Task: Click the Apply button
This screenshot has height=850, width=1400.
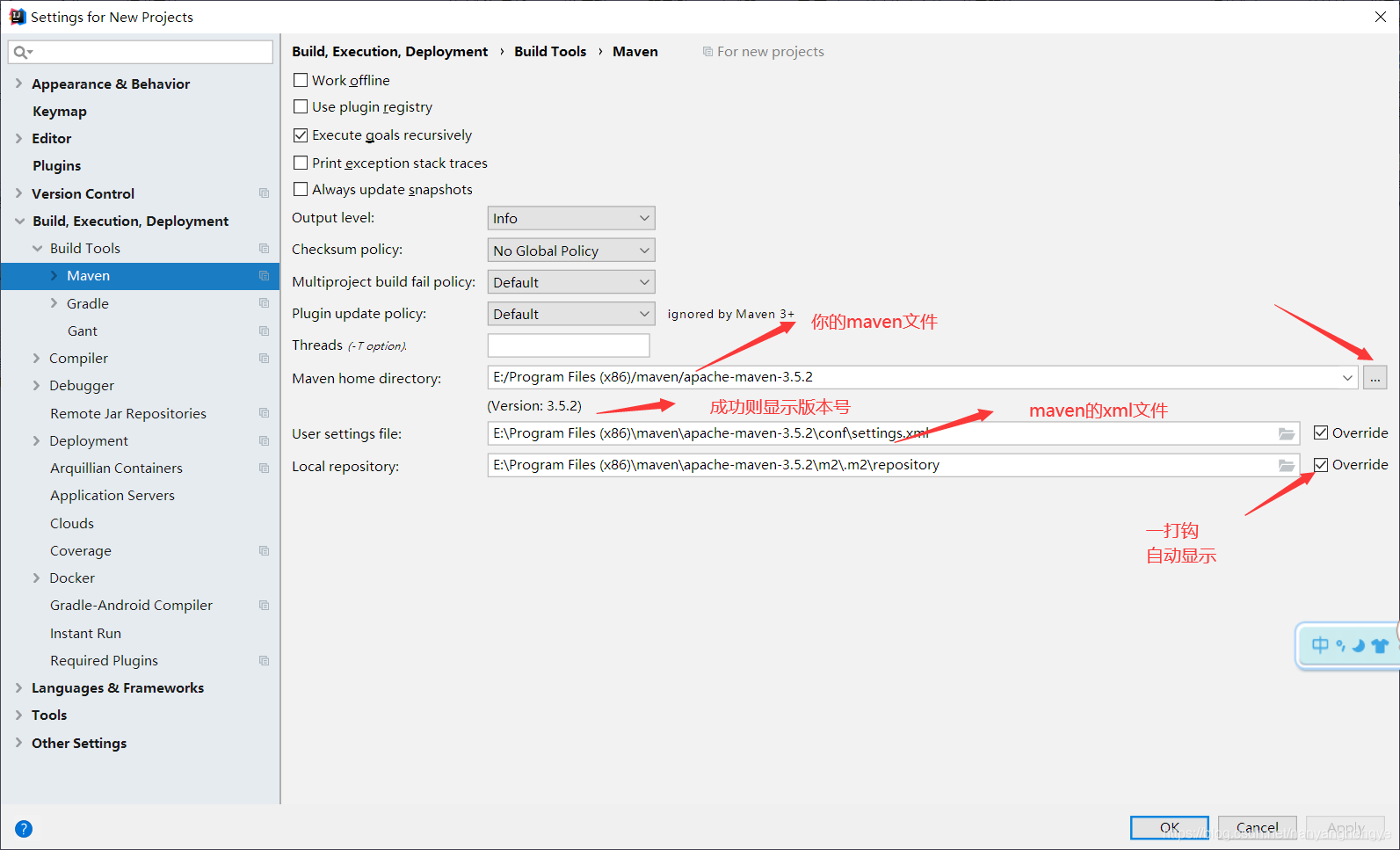Action: pyautogui.click(x=1346, y=828)
